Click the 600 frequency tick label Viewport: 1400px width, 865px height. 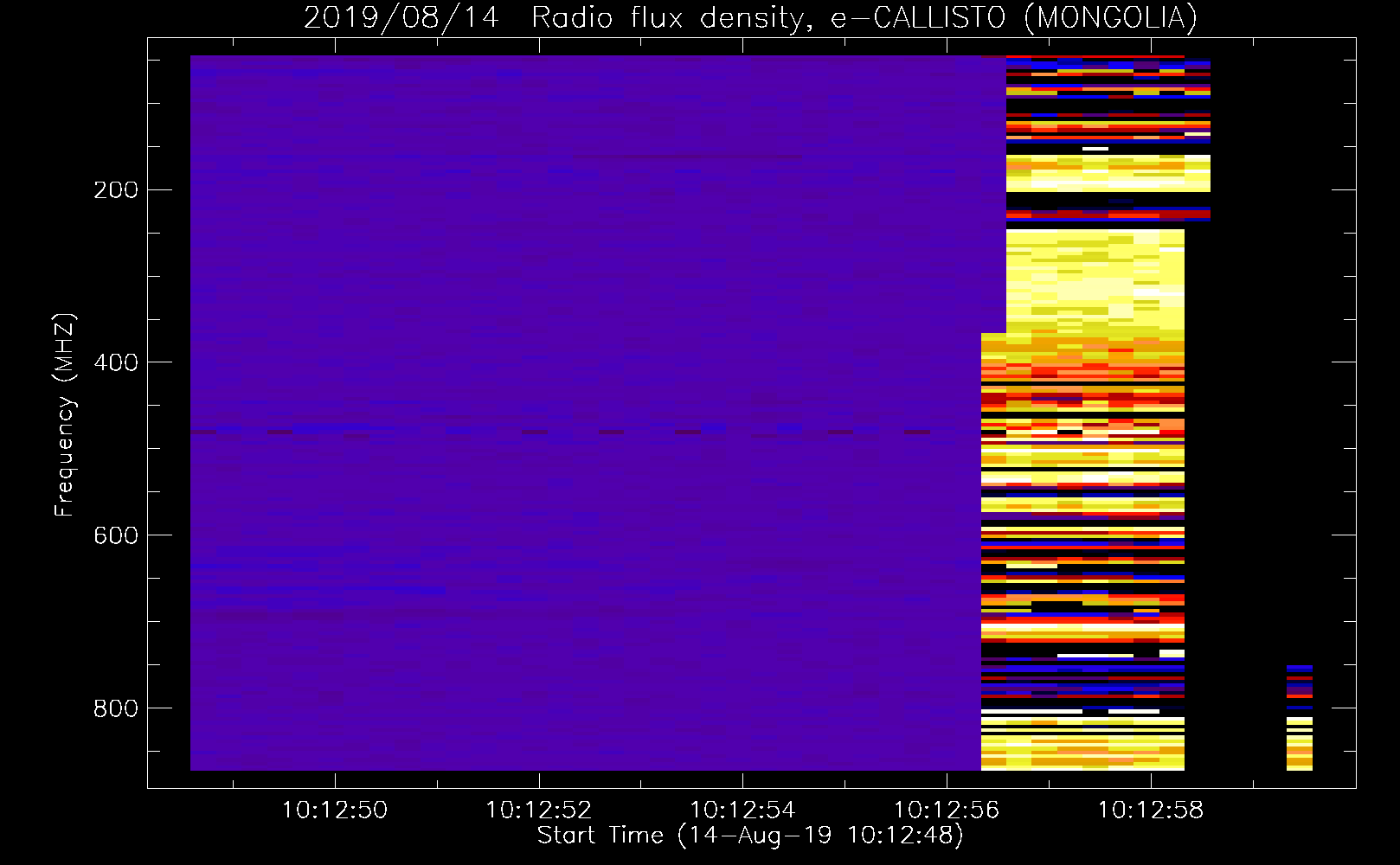click(x=116, y=535)
